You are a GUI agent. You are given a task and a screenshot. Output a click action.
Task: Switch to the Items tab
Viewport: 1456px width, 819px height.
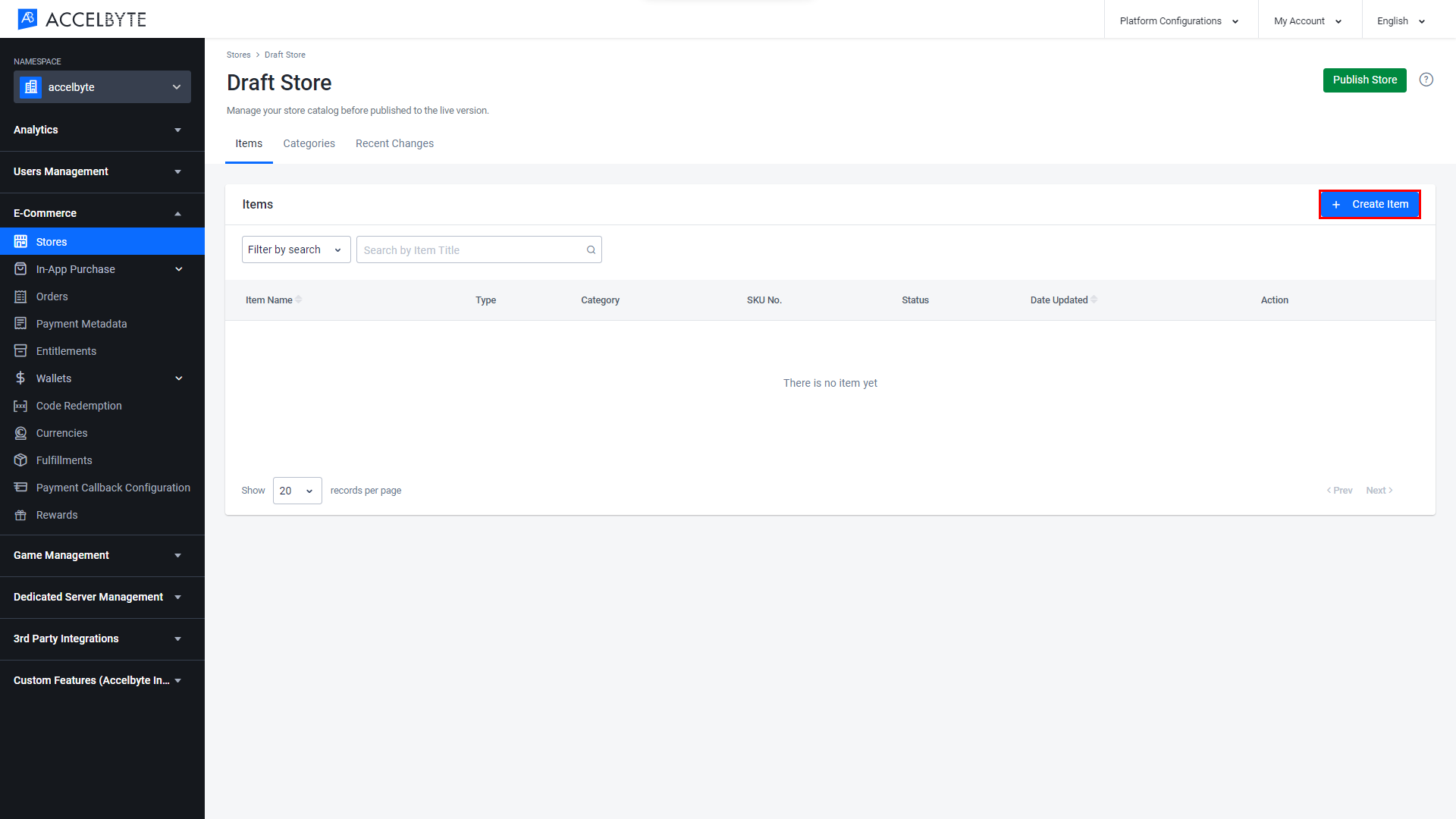[249, 143]
